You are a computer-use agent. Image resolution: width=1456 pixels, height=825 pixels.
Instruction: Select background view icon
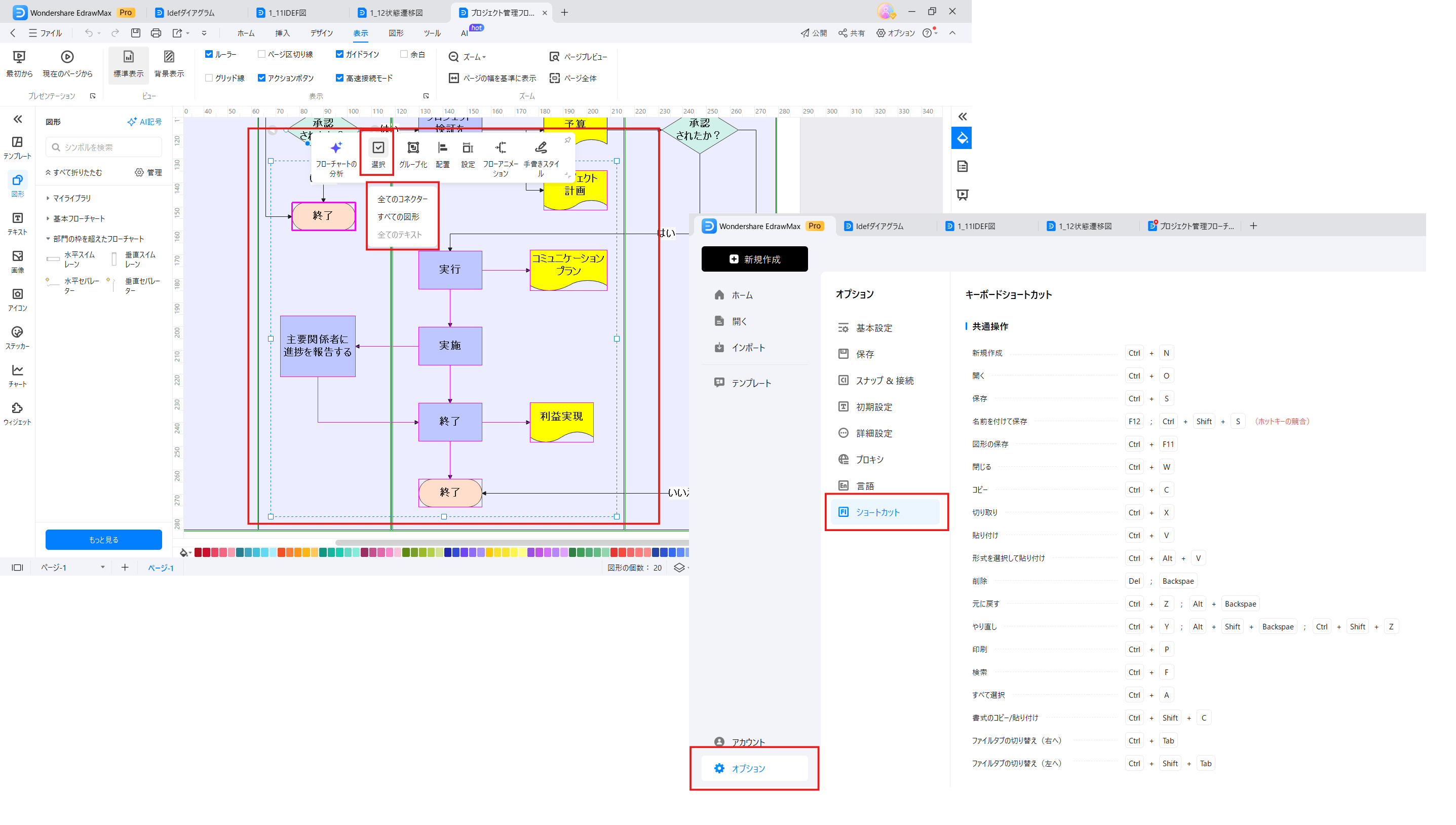[169, 57]
